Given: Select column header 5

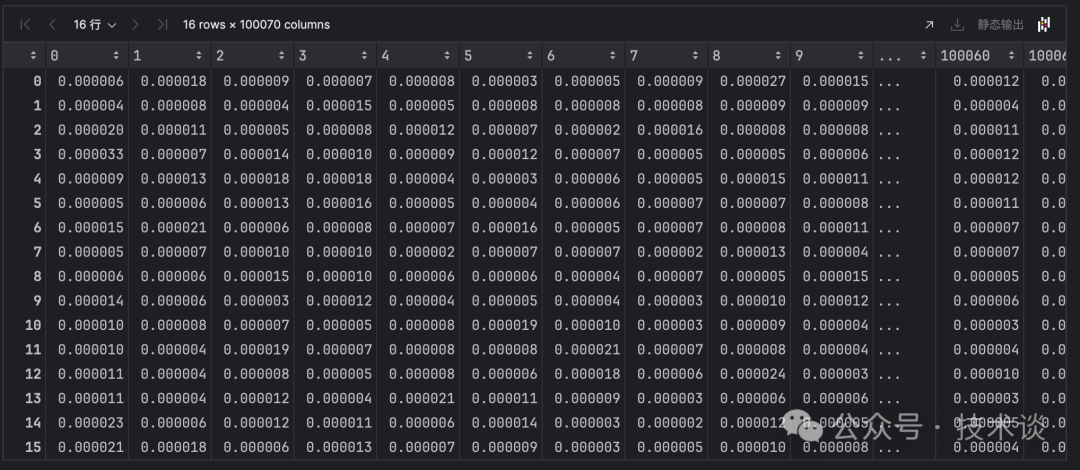Looking at the screenshot, I should point(468,56).
